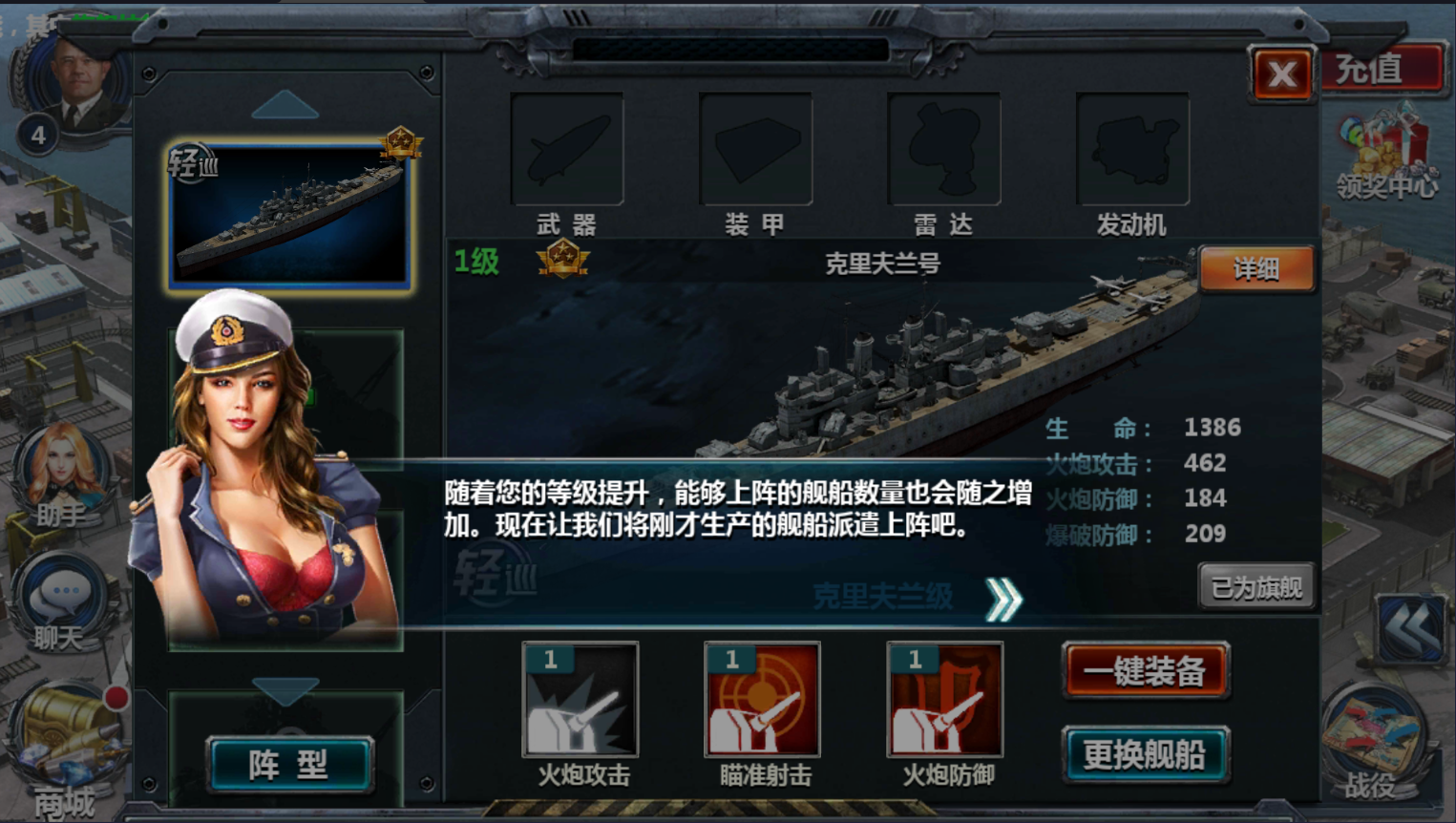Image resolution: width=1456 pixels, height=823 pixels.
Task: Select the 火炮防御 skill icon
Action: tap(945, 700)
